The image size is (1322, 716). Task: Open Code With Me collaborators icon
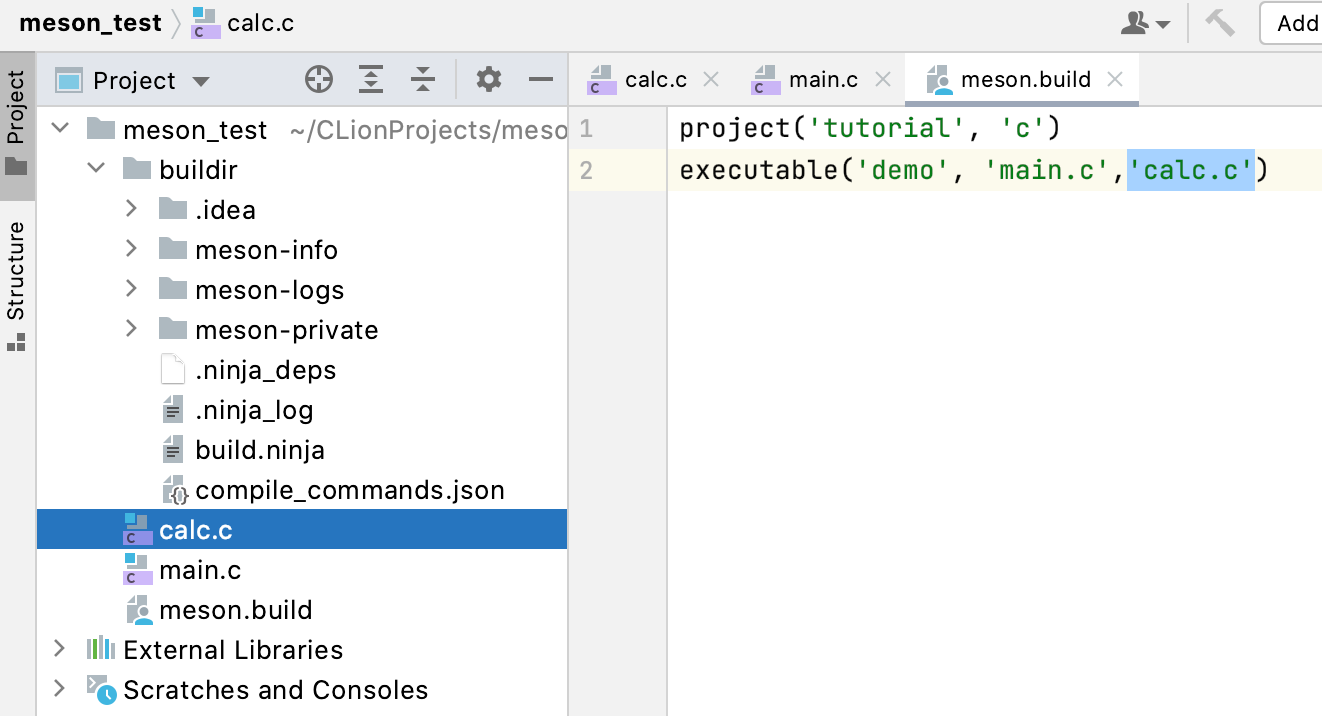(x=1144, y=23)
